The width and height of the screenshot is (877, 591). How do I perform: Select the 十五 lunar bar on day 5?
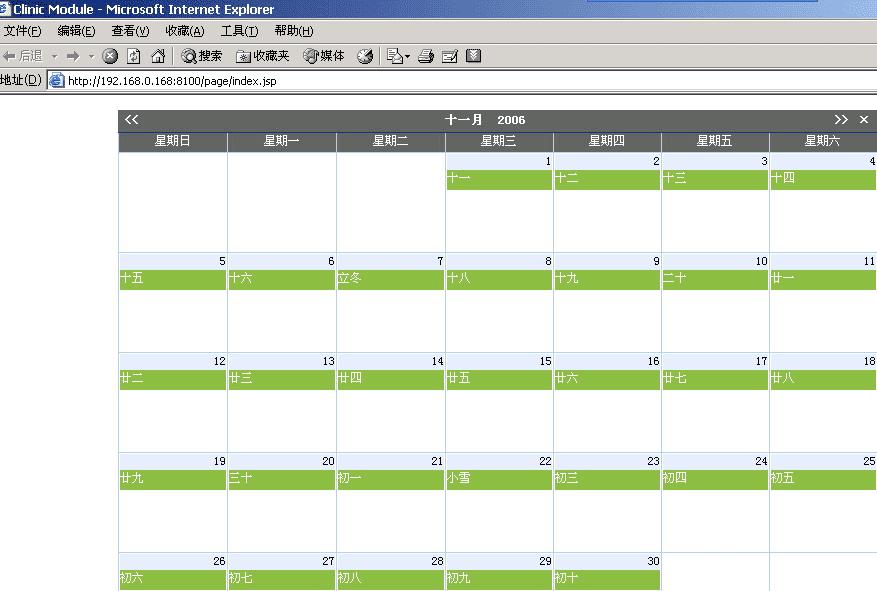tap(173, 279)
